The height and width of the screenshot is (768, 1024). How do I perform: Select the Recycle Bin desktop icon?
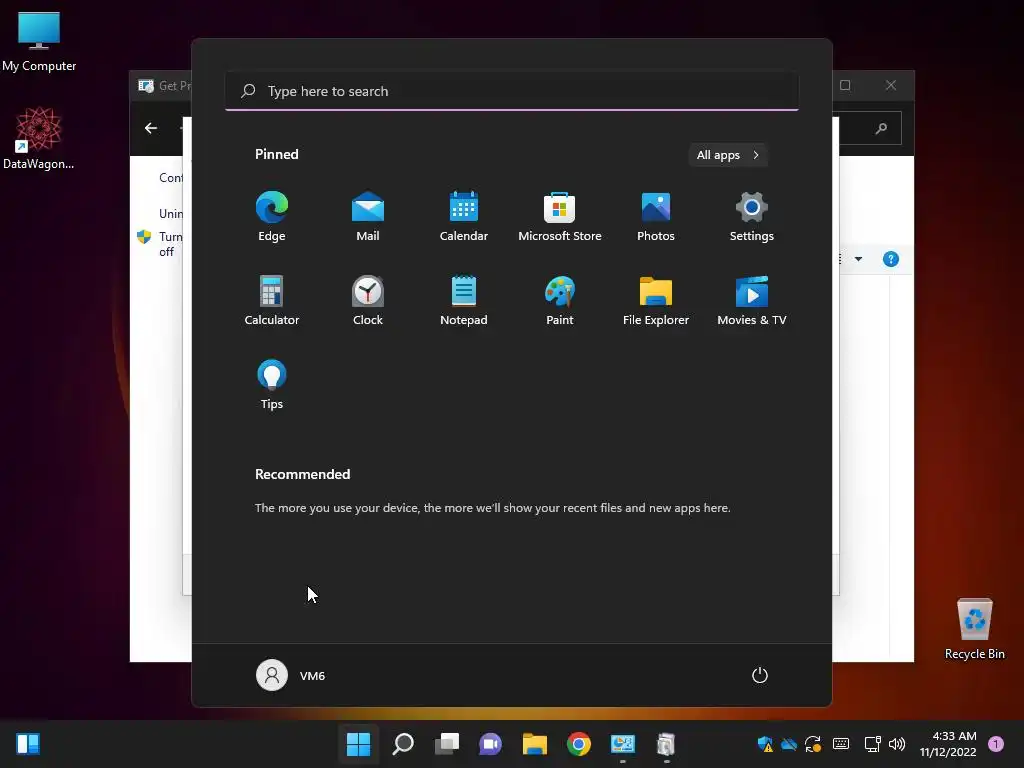coord(974,628)
